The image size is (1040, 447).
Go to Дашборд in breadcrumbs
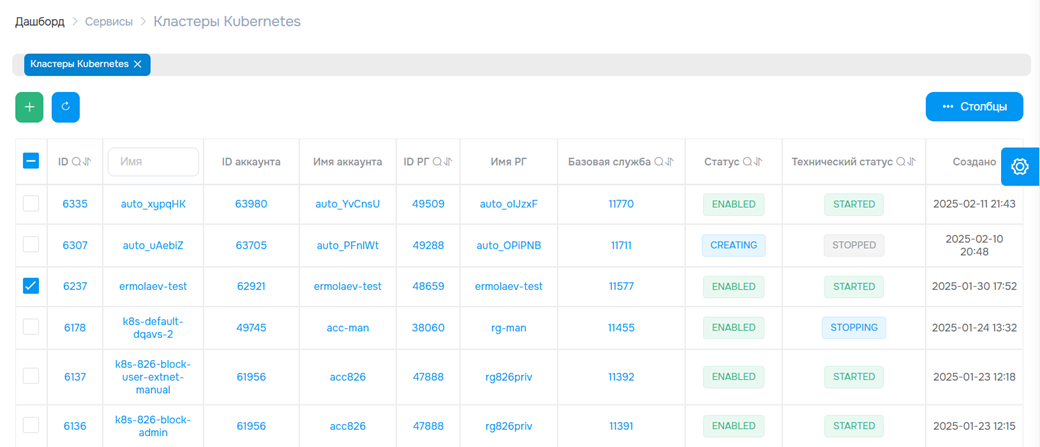point(39,21)
